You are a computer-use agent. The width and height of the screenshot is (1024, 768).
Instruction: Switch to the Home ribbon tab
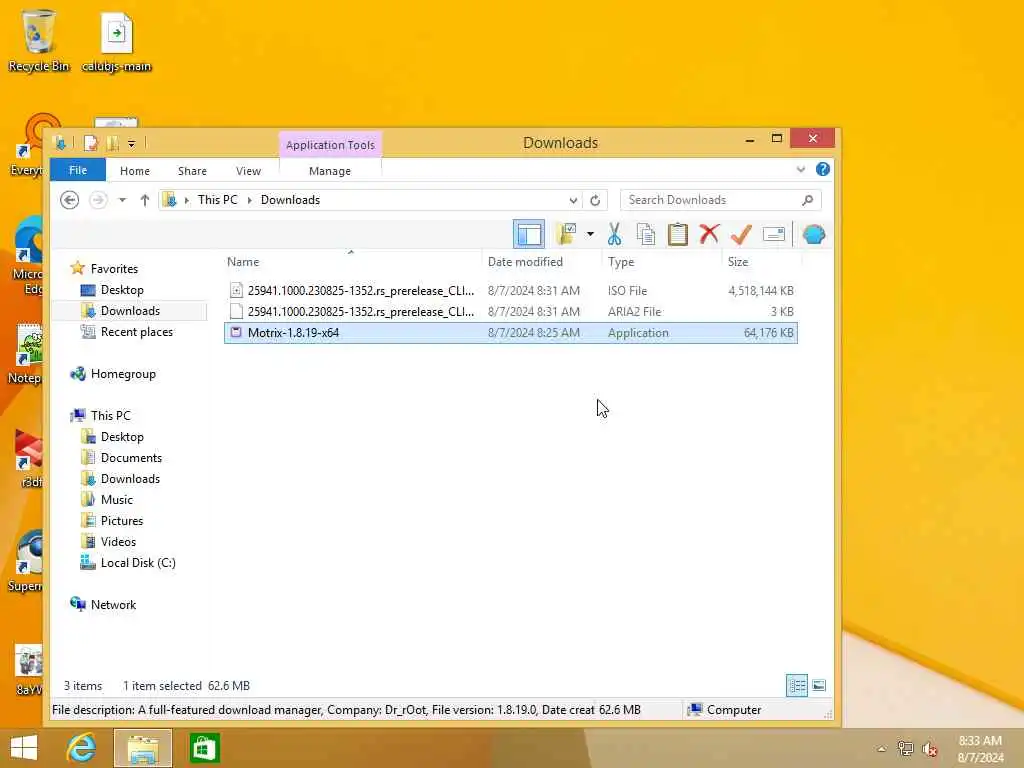tap(135, 170)
